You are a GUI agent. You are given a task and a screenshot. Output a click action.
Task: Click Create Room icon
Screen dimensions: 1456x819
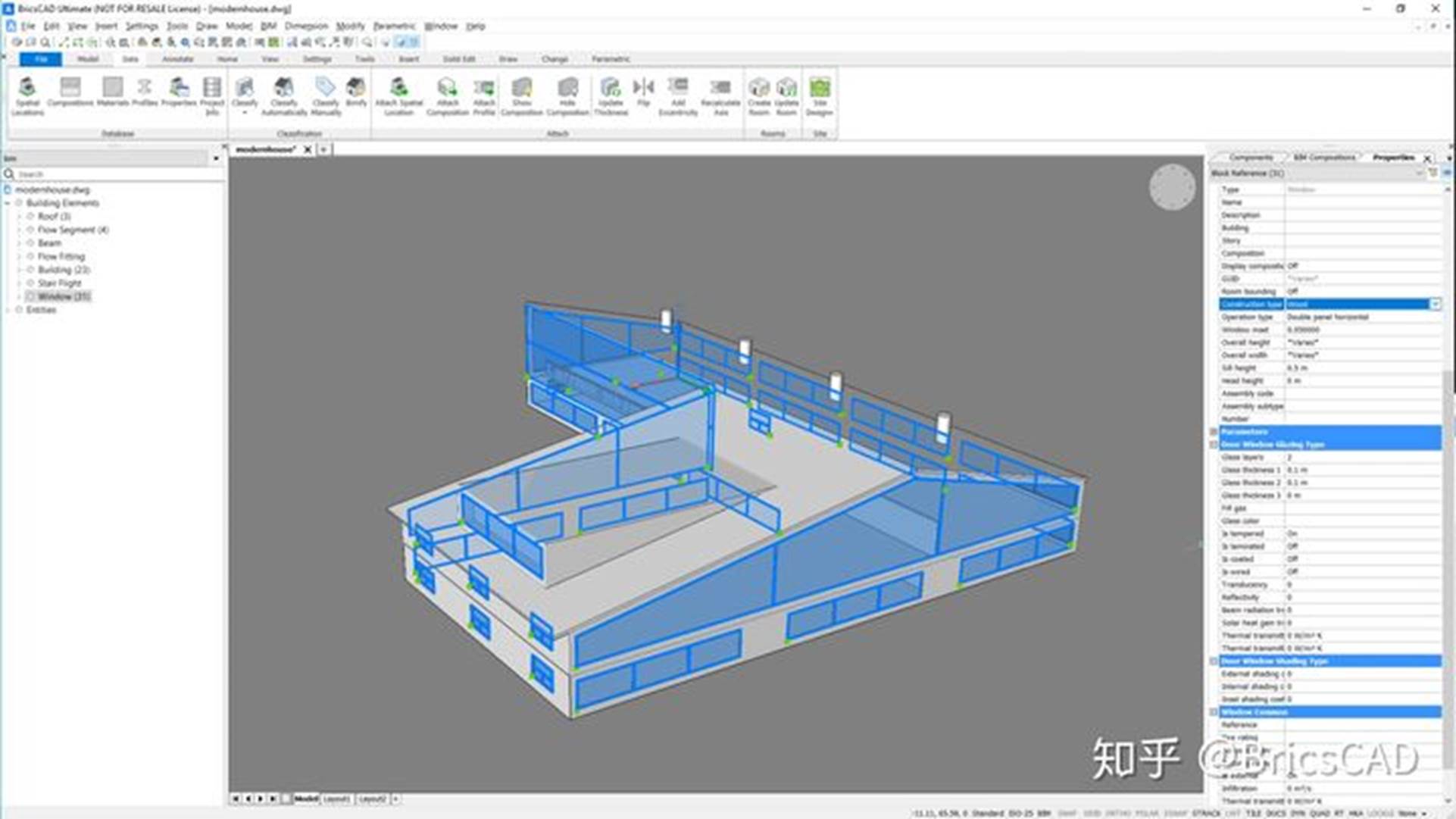coord(759,95)
